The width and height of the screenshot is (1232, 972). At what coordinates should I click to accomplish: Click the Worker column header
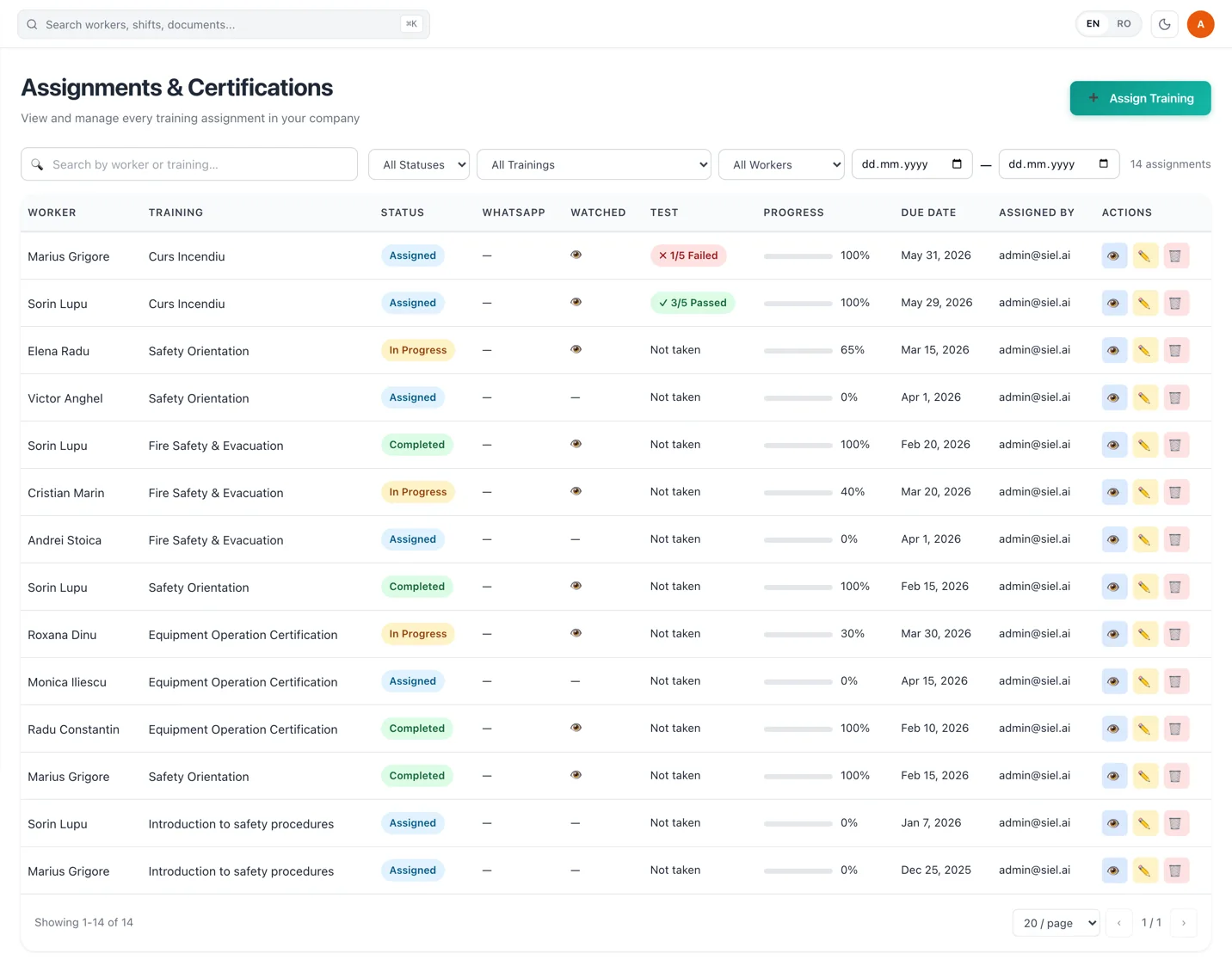pyautogui.click(x=52, y=212)
